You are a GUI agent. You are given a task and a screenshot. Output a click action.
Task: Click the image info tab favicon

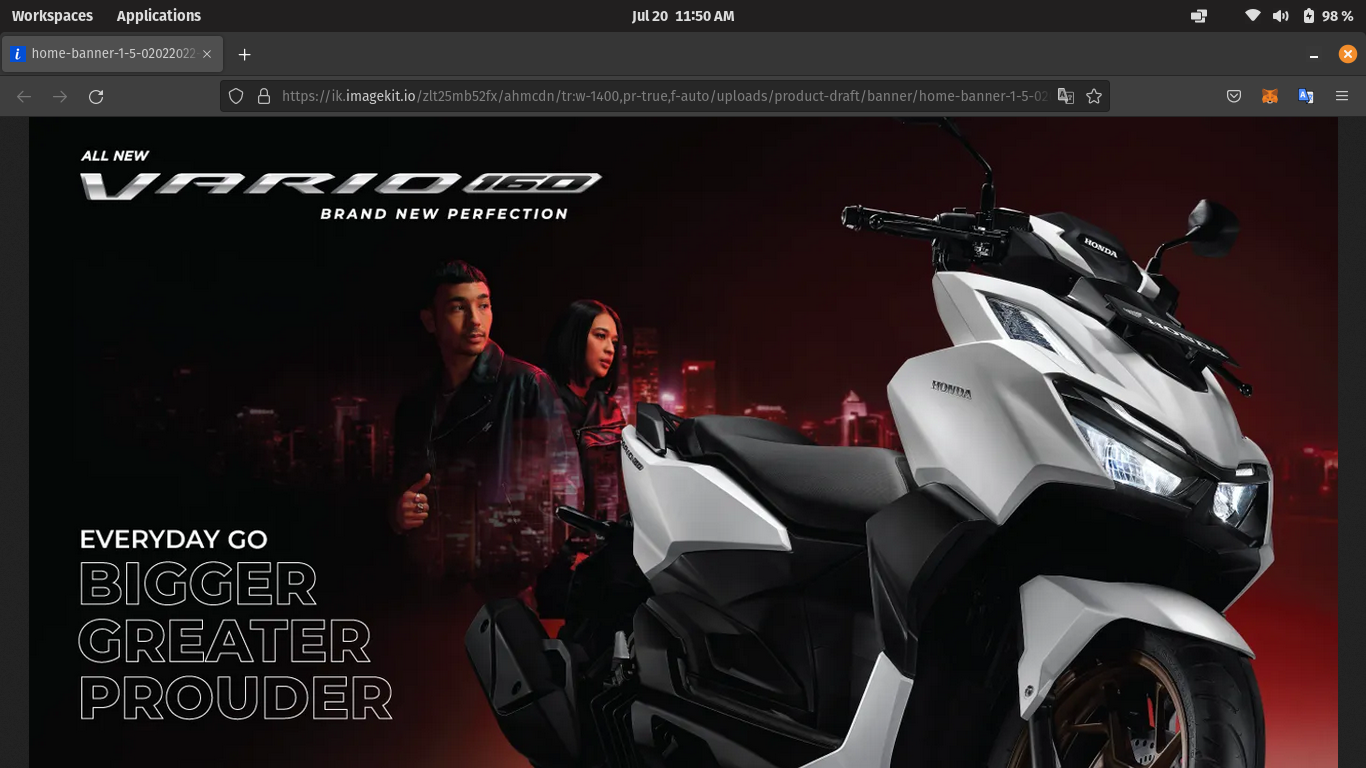coord(17,54)
